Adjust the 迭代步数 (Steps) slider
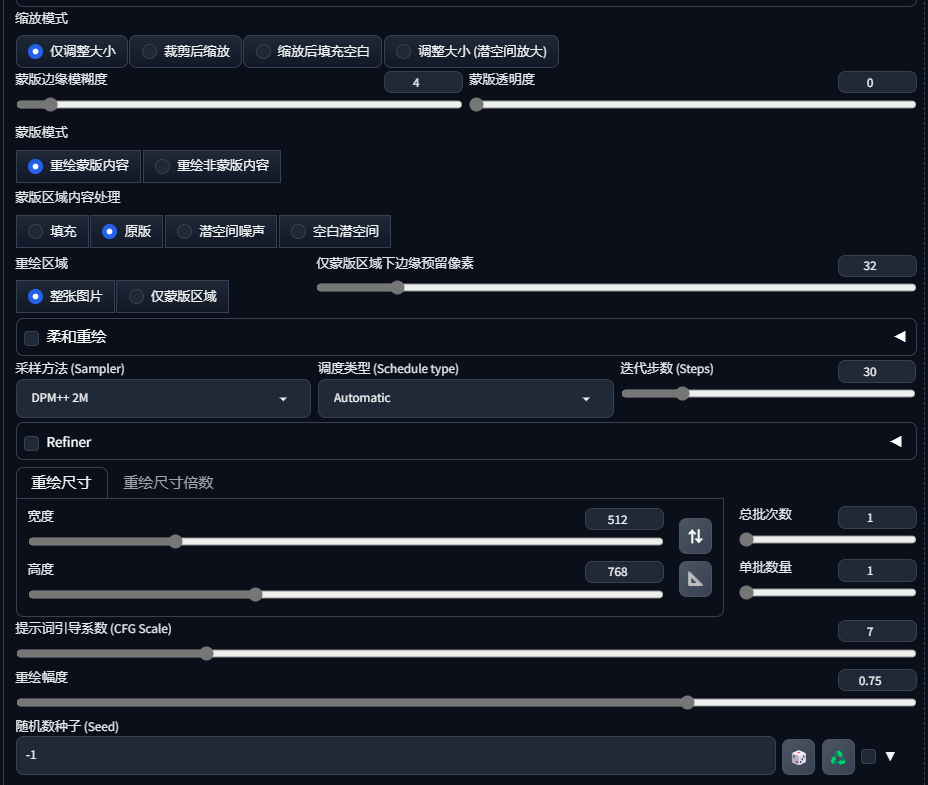The image size is (928, 785). (x=768, y=394)
